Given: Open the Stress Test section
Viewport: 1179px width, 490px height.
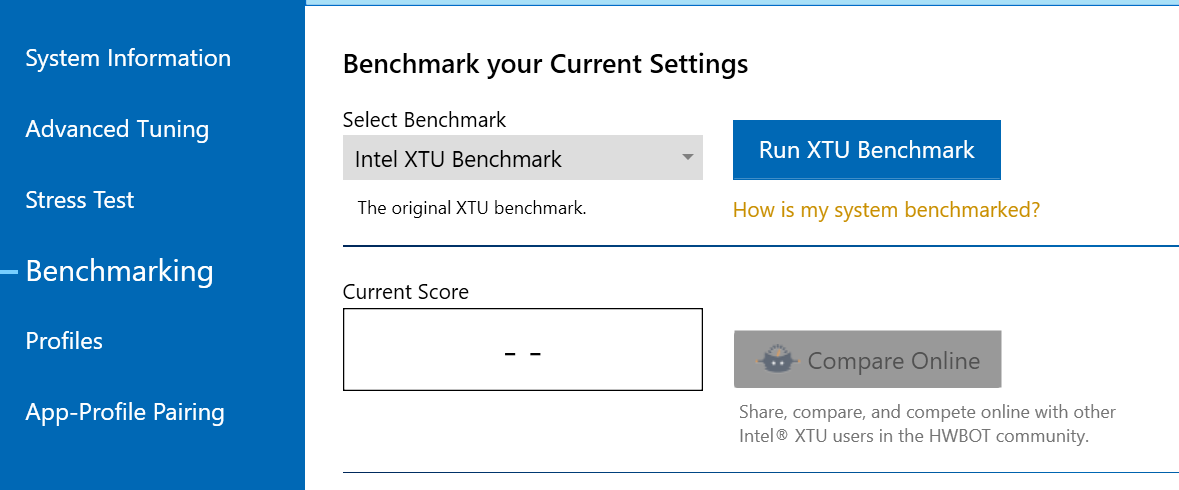Looking at the screenshot, I should [80, 200].
